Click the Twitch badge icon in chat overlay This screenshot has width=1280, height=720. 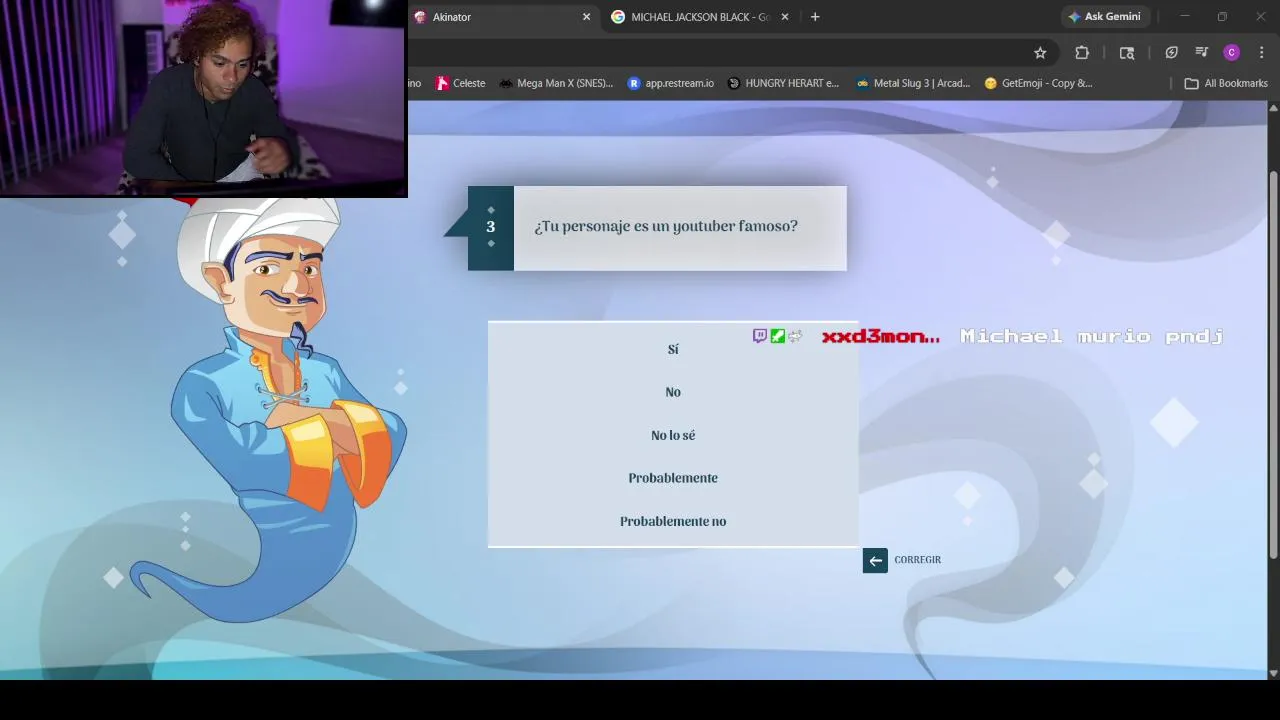760,336
